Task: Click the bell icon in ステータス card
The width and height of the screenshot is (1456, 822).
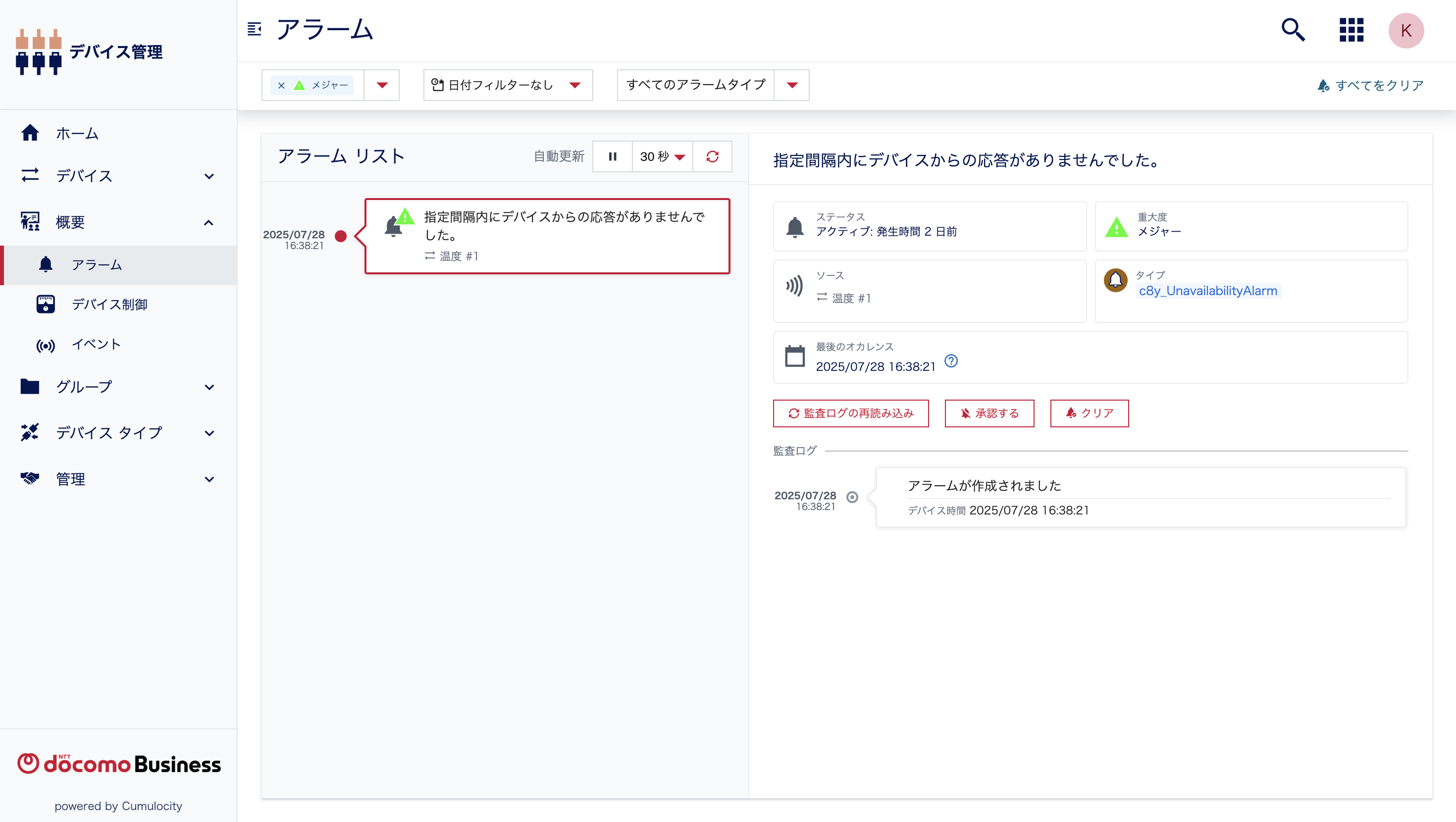Action: pyautogui.click(x=795, y=227)
